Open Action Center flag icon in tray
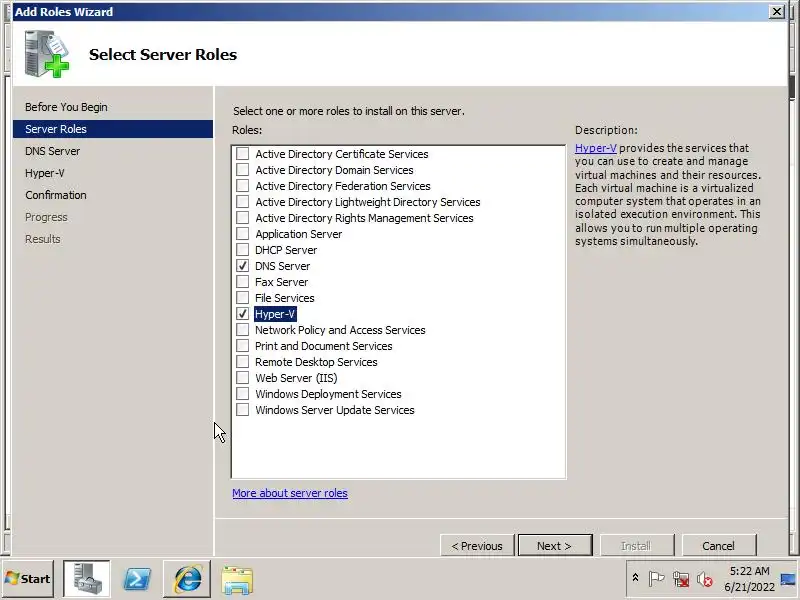Image resolution: width=800 pixels, height=600 pixels. click(656, 579)
